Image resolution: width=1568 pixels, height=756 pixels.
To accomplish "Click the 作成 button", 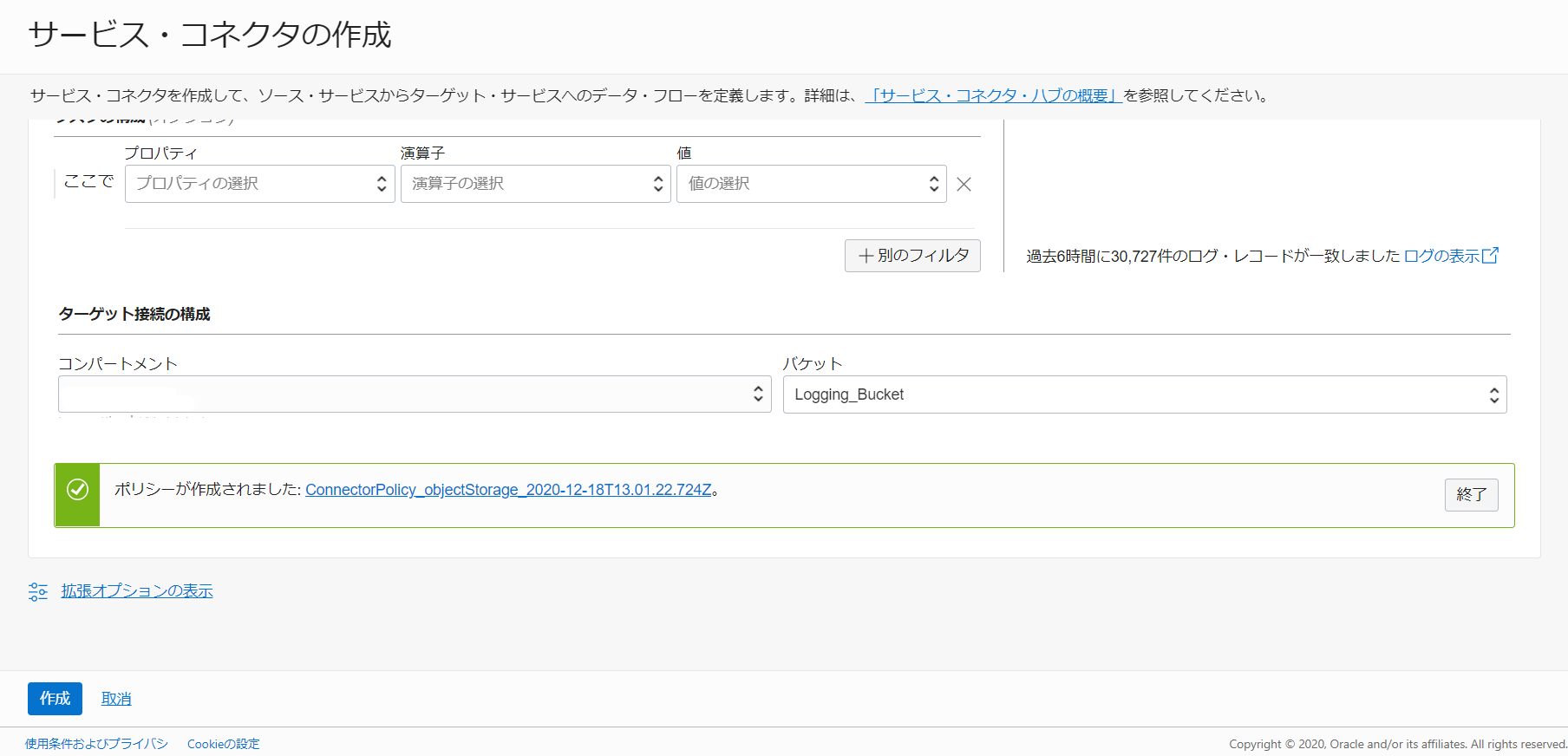I will point(55,699).
